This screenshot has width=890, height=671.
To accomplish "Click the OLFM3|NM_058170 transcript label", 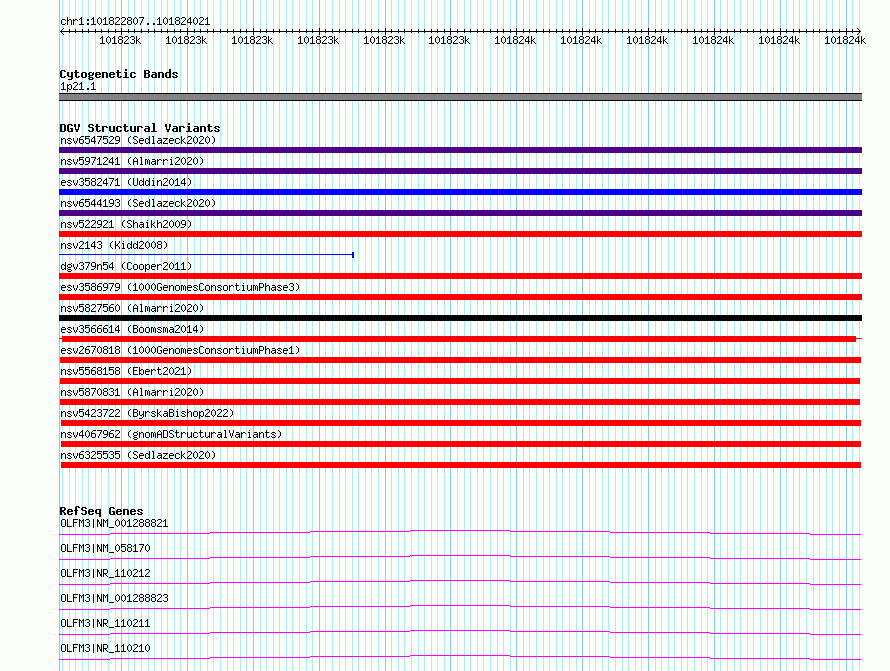I will click(x=105, y=548).
